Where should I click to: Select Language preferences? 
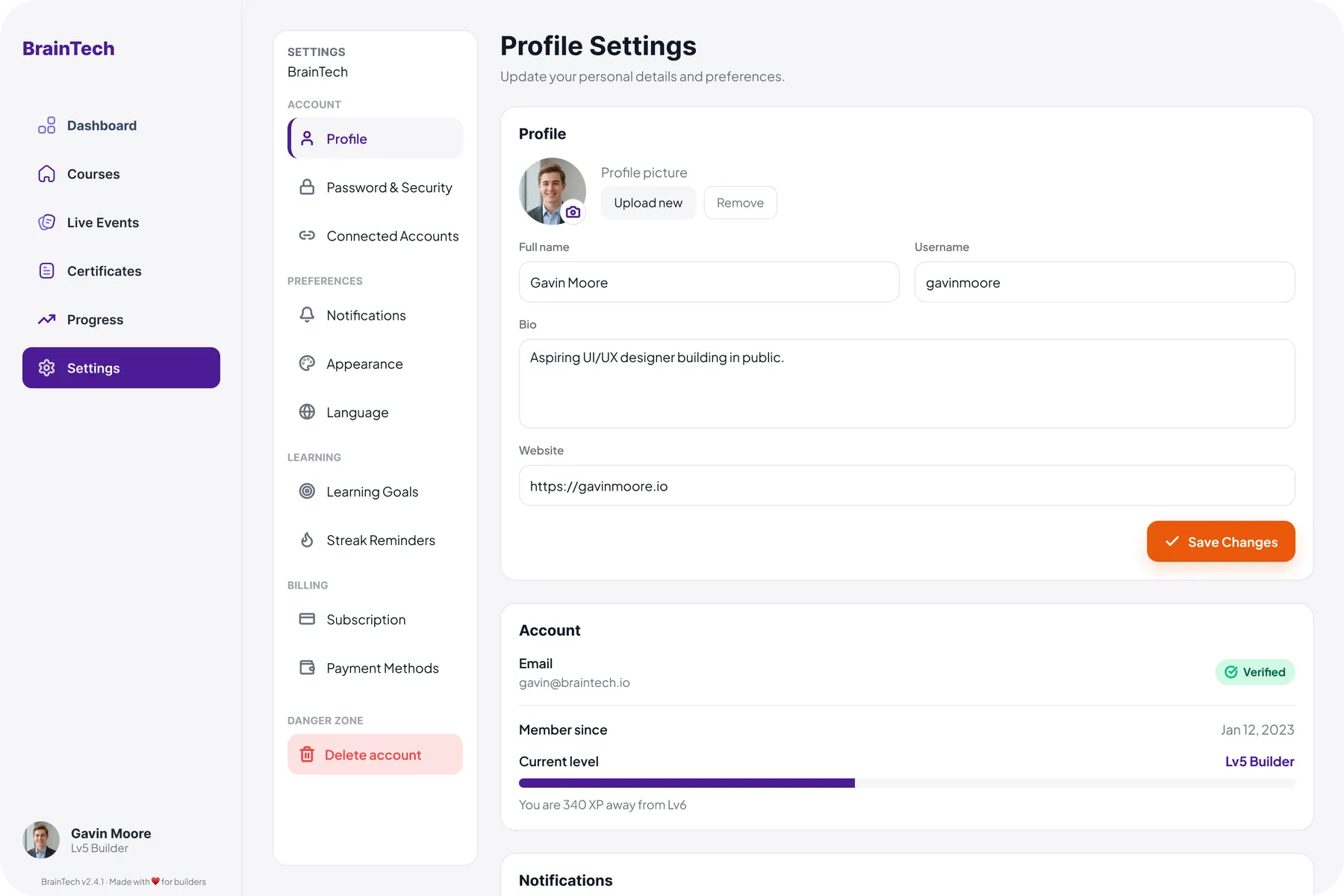(x=375, y=412)
